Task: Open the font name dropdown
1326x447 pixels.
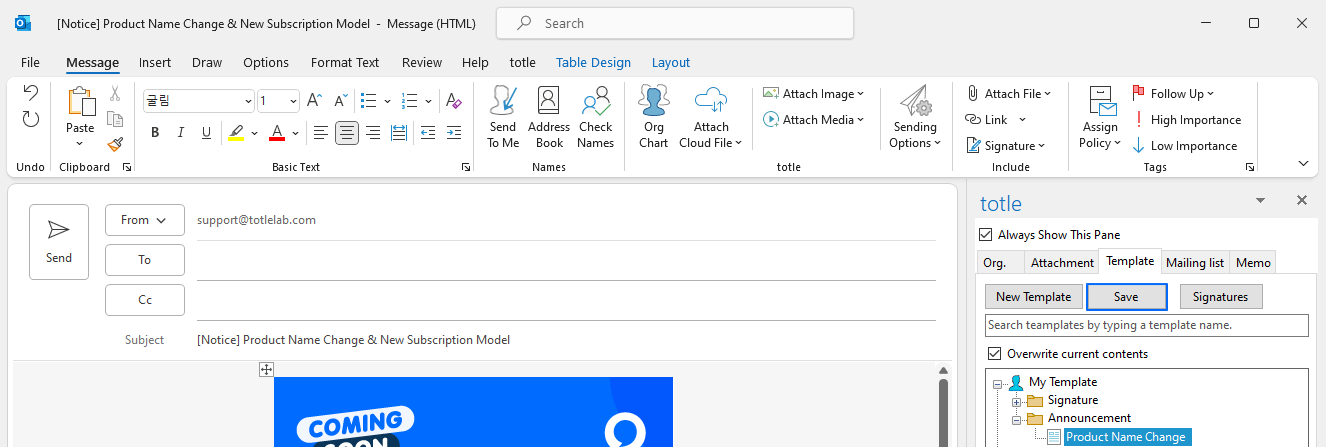Action: coord(248,101)
